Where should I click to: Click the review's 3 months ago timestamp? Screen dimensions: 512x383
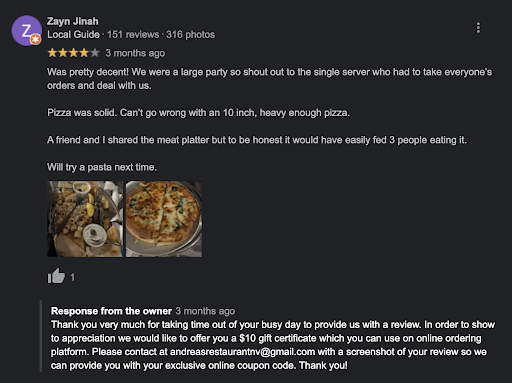pyautogui.click(x=135, y=53)
